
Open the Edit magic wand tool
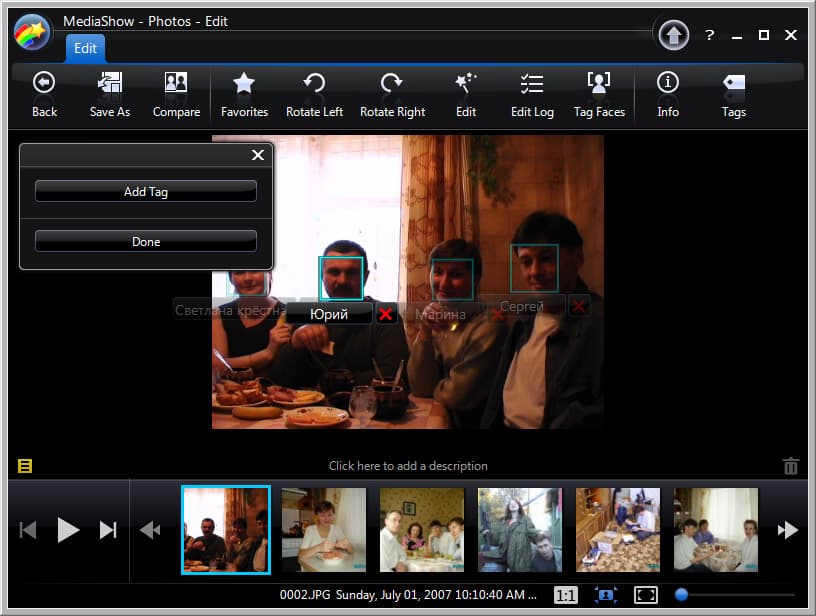(466, 94)
